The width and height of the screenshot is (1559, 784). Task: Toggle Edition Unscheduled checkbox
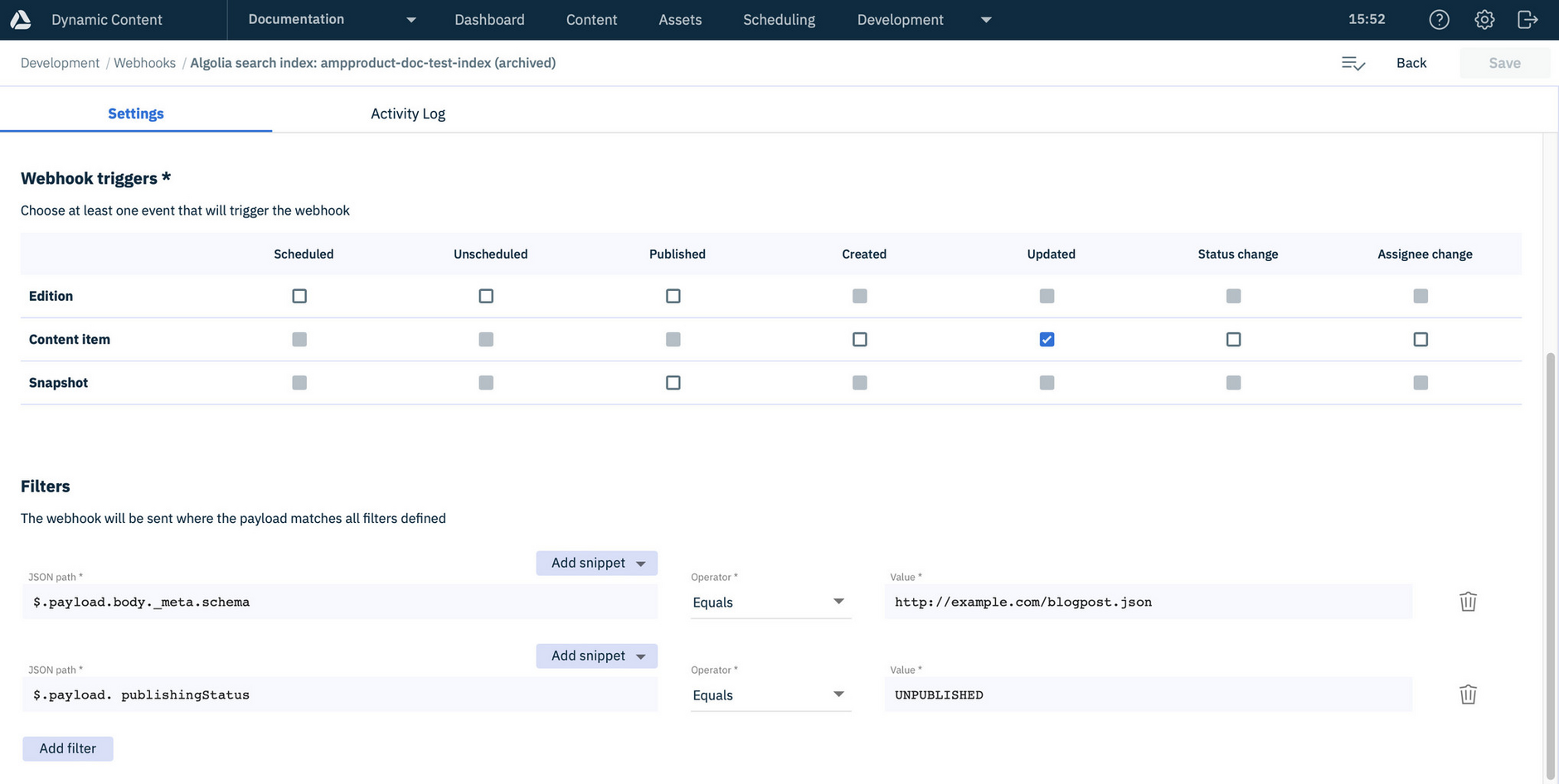(x=486, y=296)
